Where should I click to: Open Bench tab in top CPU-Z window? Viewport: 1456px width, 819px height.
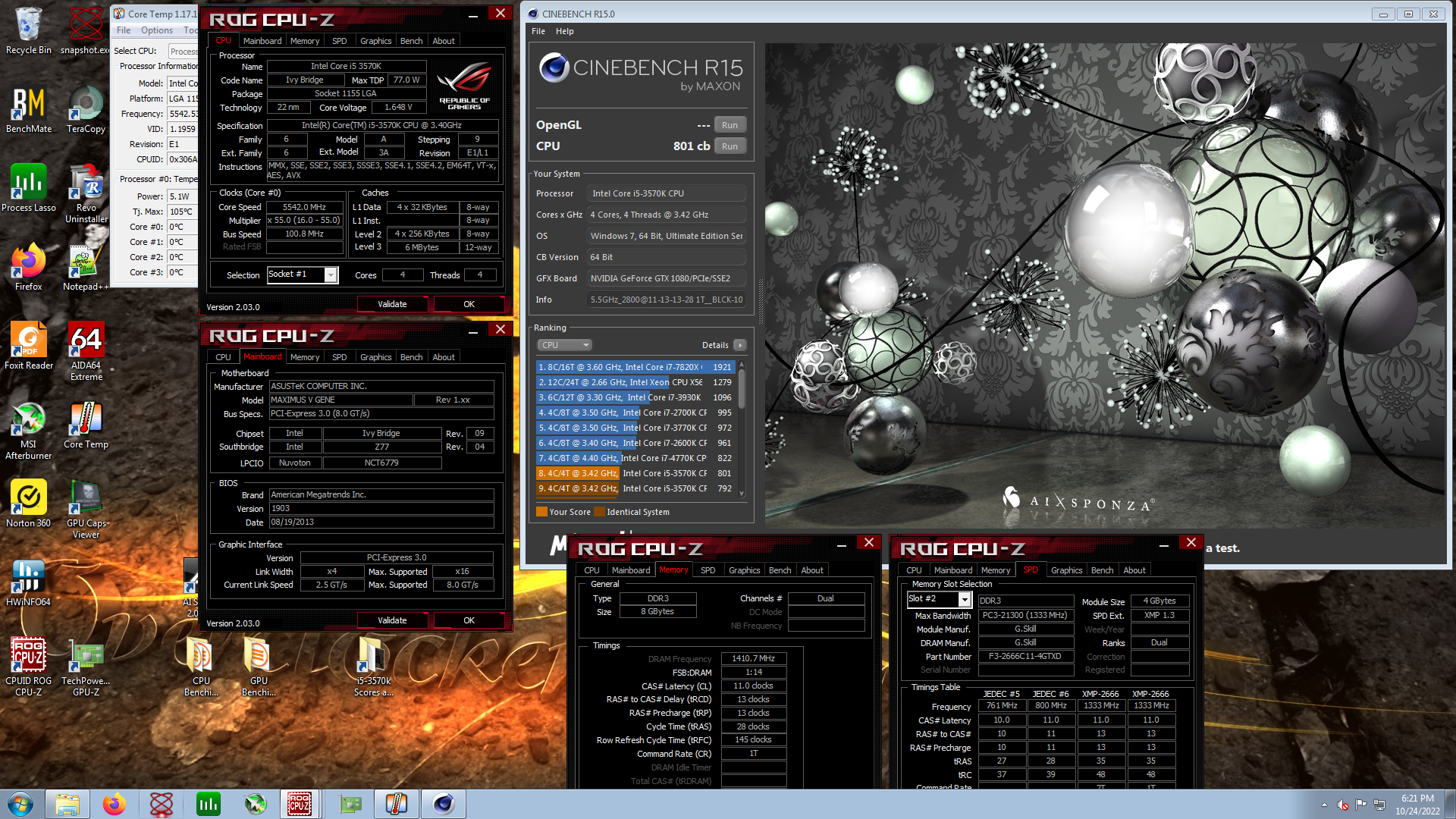coord(411,41)
